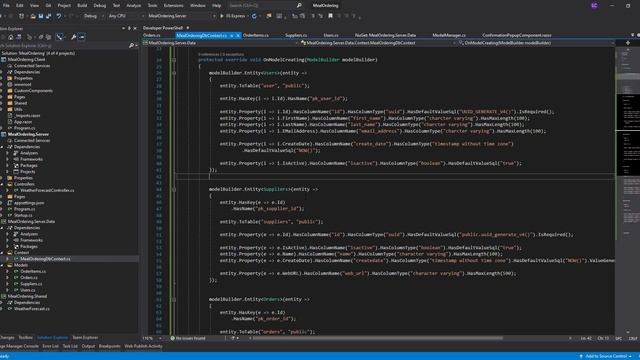
Task: Open the Any CPU platform dropdown
Action: [x=126, y=16]
